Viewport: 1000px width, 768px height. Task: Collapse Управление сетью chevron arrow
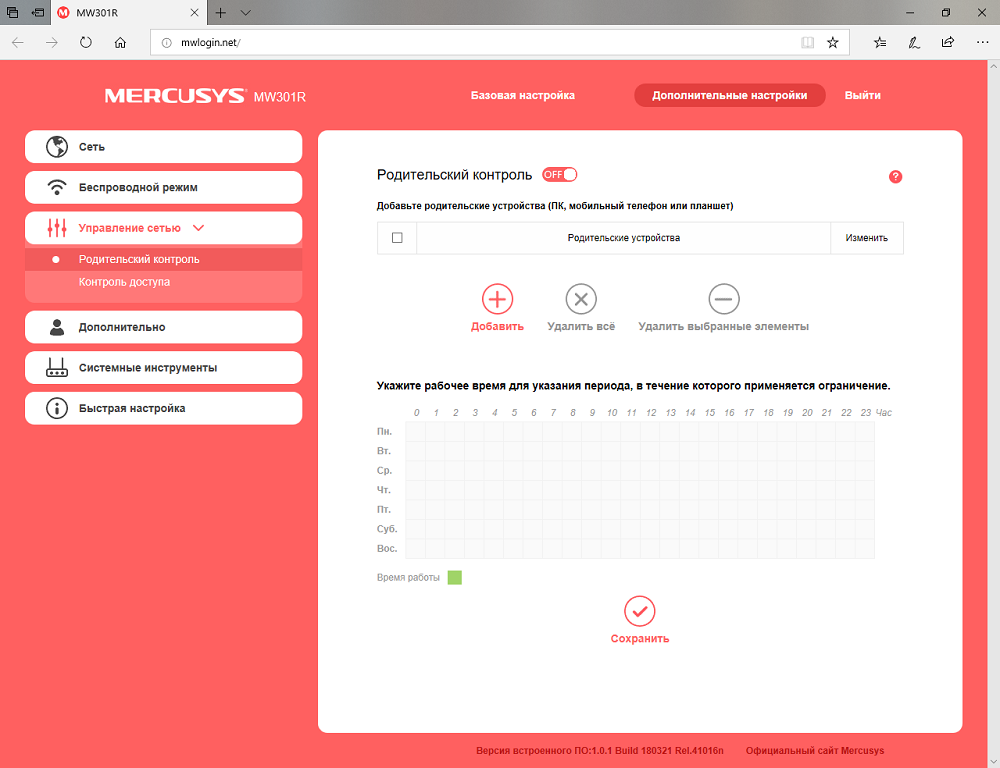coord(198,228)
